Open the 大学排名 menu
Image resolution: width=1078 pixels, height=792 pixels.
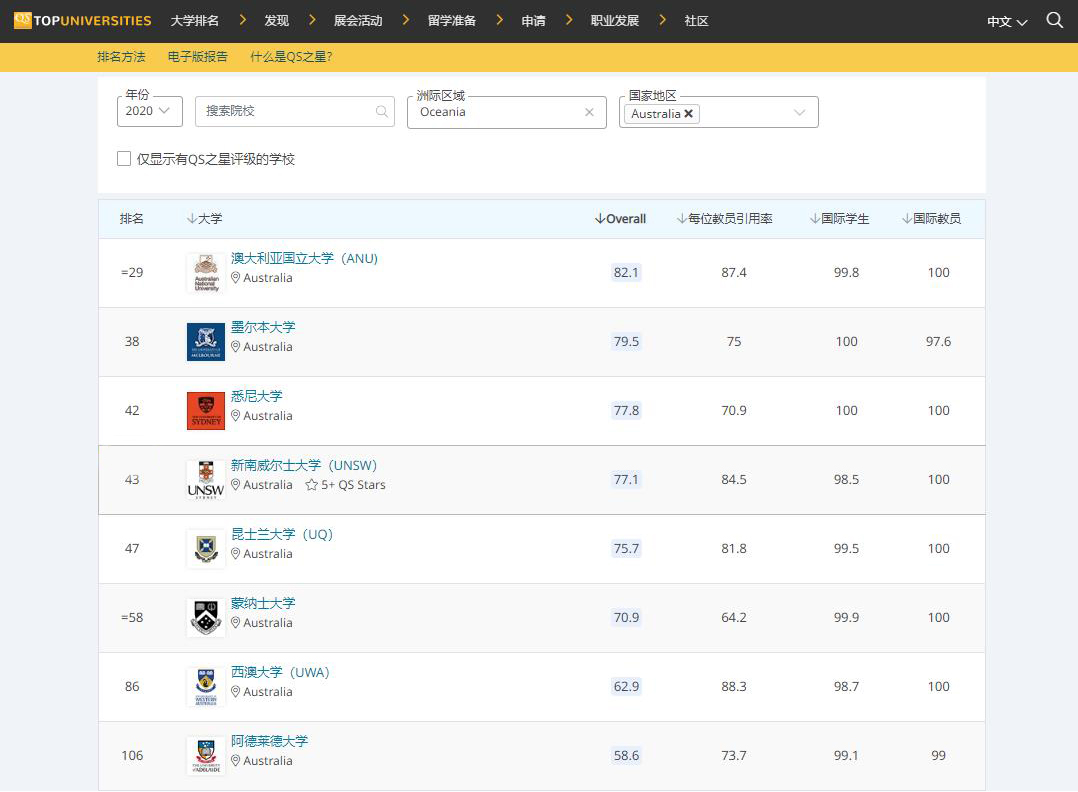tap(193, 20)
